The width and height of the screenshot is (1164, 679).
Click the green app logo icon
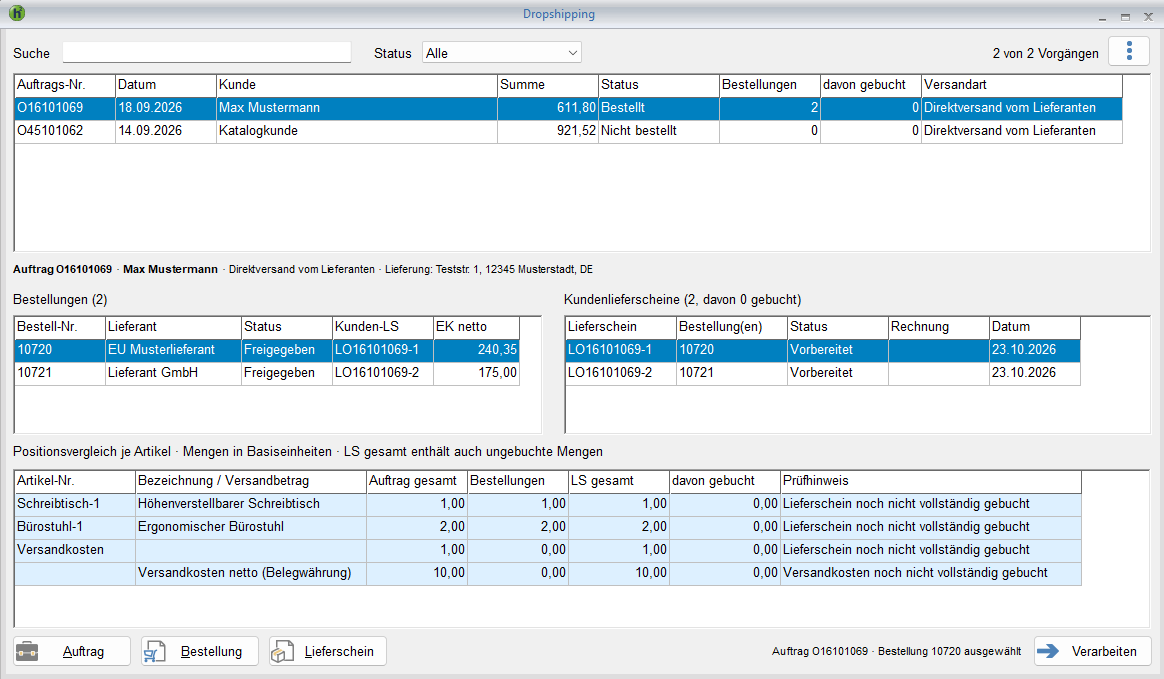pyautogui.click(x=16, y=13)
